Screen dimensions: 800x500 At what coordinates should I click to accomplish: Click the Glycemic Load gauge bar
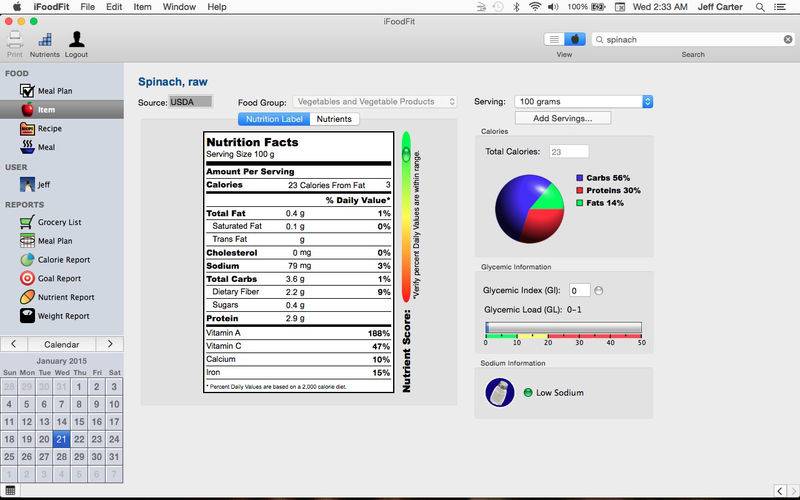pyautogui.click(x=563, y=327)
